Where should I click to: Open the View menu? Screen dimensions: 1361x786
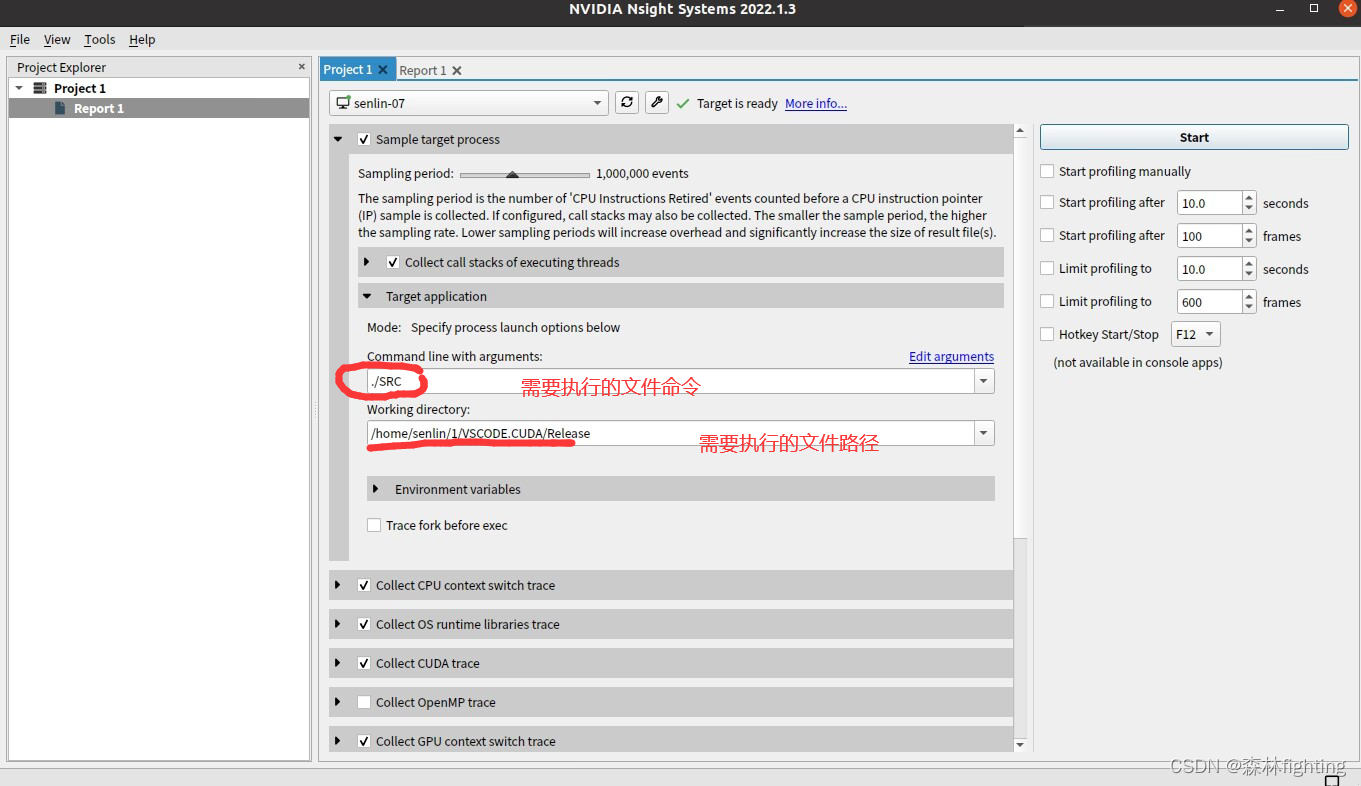pyautogui.click(x=57, y=39)
